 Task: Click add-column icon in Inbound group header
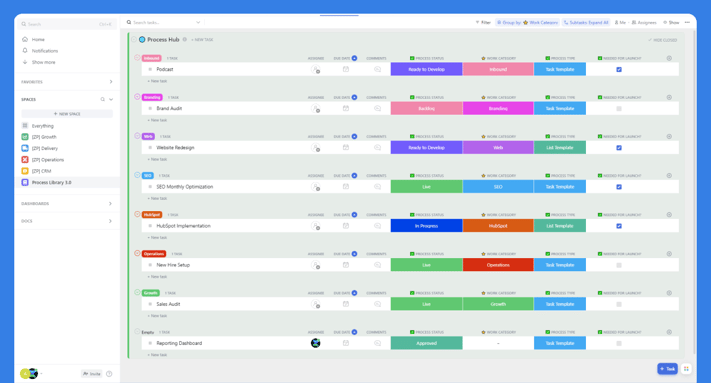coord(669,58)
